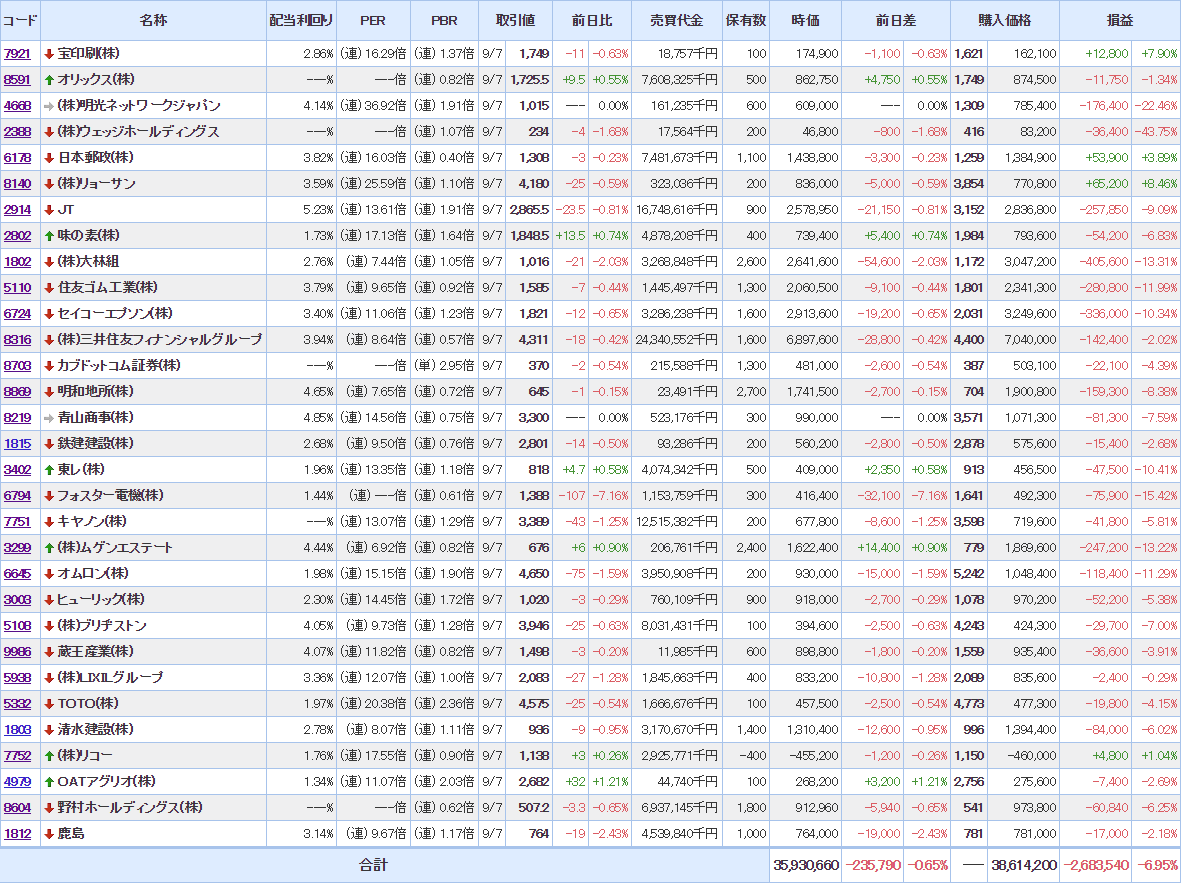Open stock code link 2914 for JT

point(17,210)
